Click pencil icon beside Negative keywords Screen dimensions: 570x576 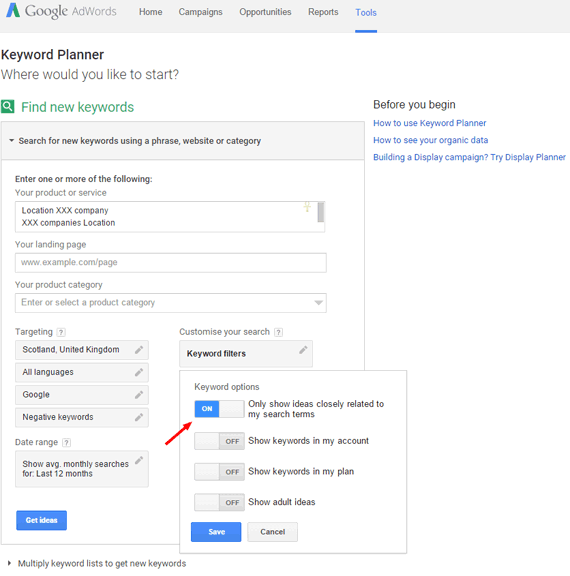point(139,417)
